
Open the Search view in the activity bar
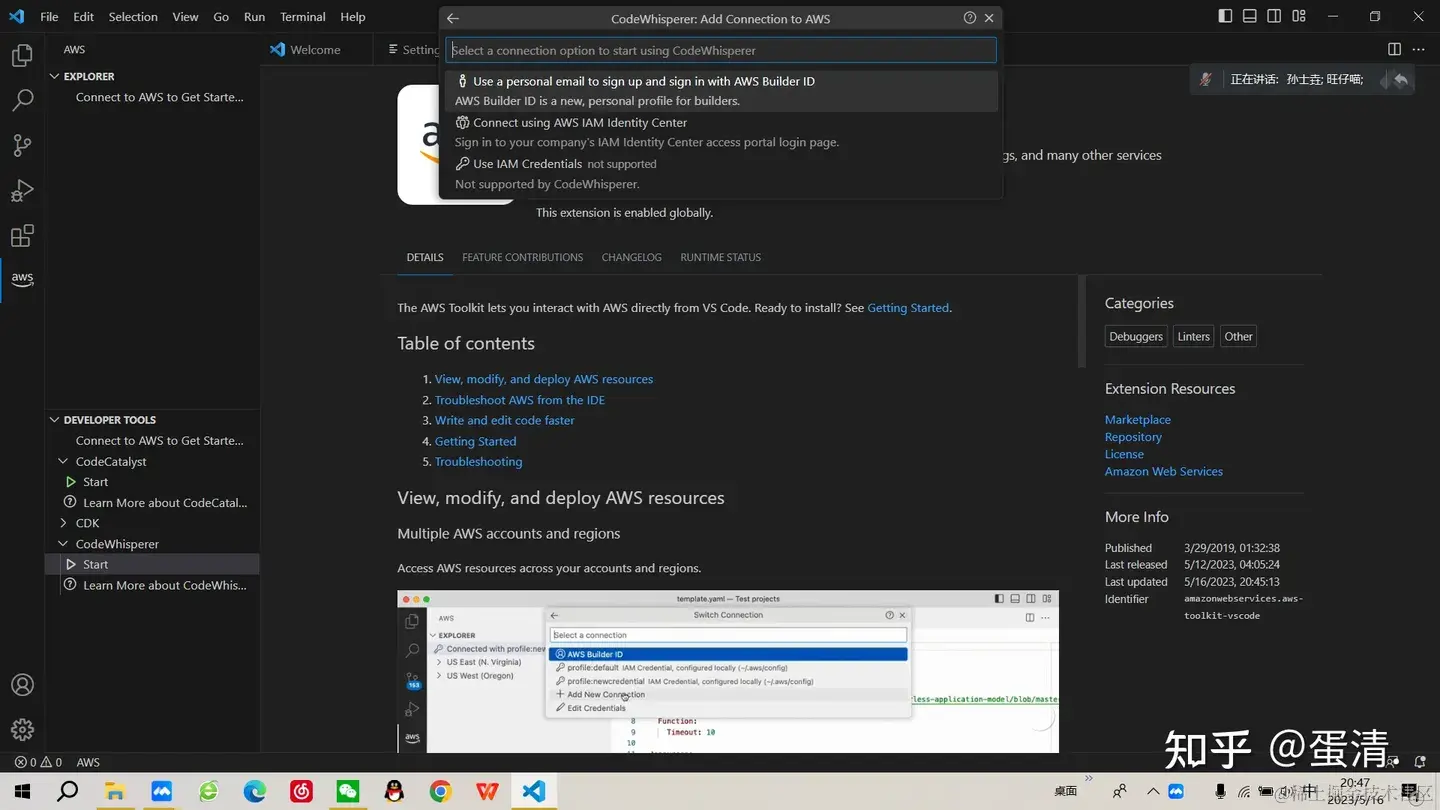pos(22,100)
